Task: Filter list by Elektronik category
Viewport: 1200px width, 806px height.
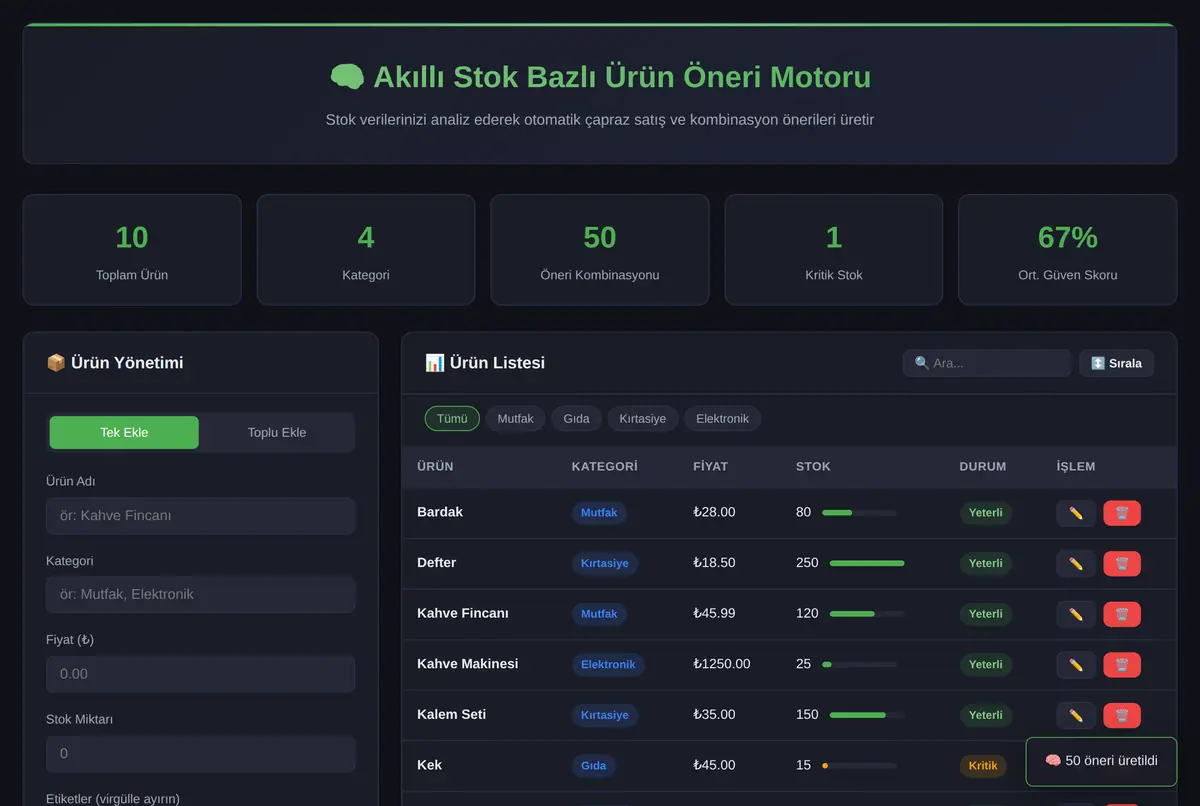Action: [722, 418]
